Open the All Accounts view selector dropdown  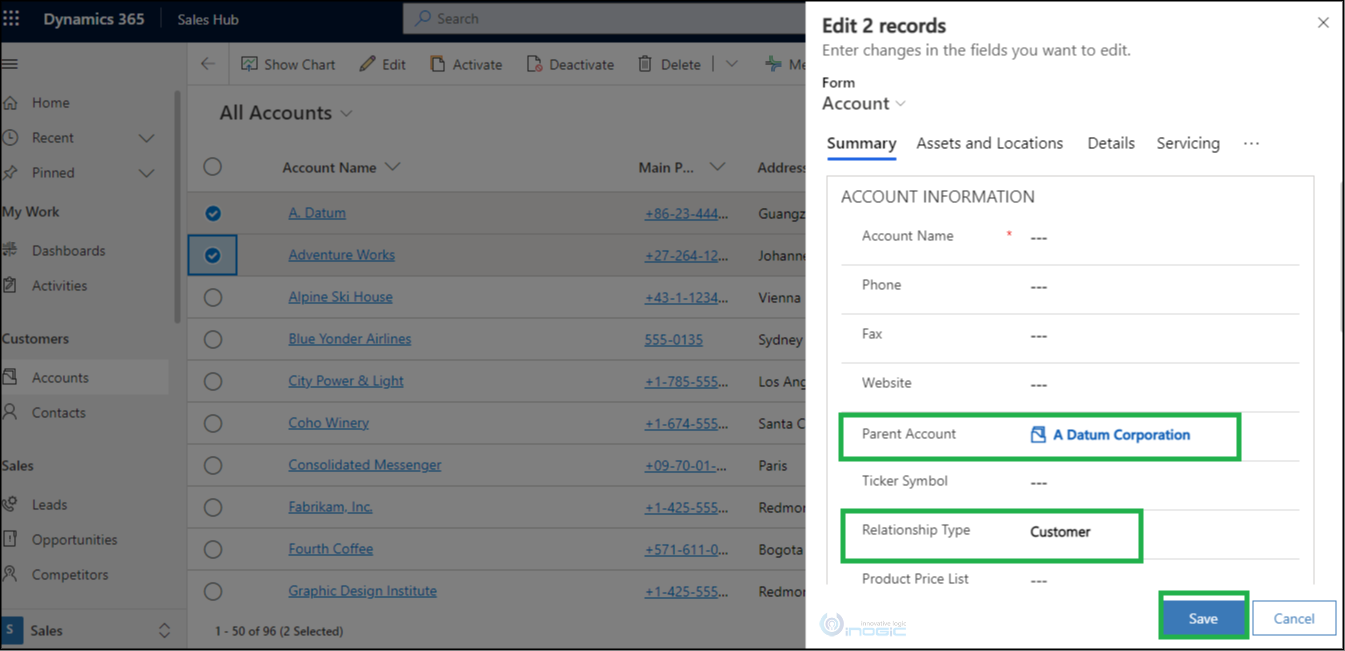347,114
